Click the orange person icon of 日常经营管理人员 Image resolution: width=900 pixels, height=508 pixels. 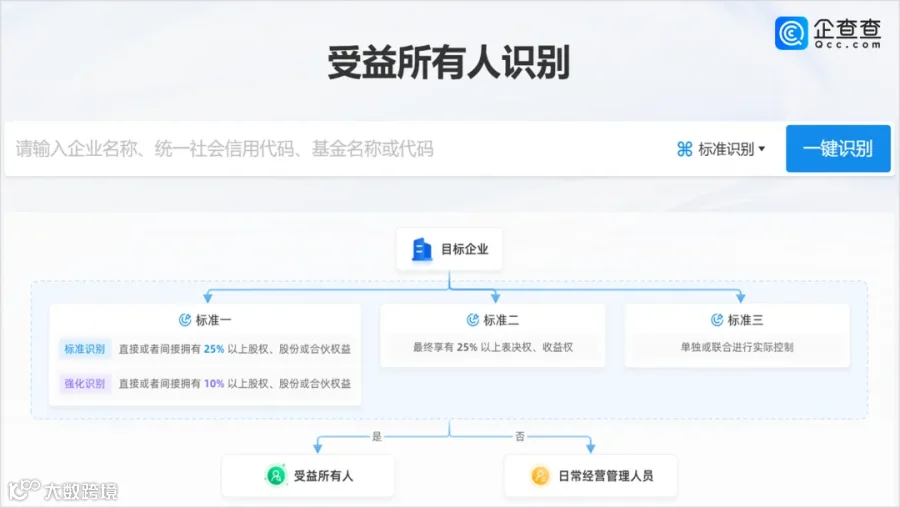click(540, 476)
